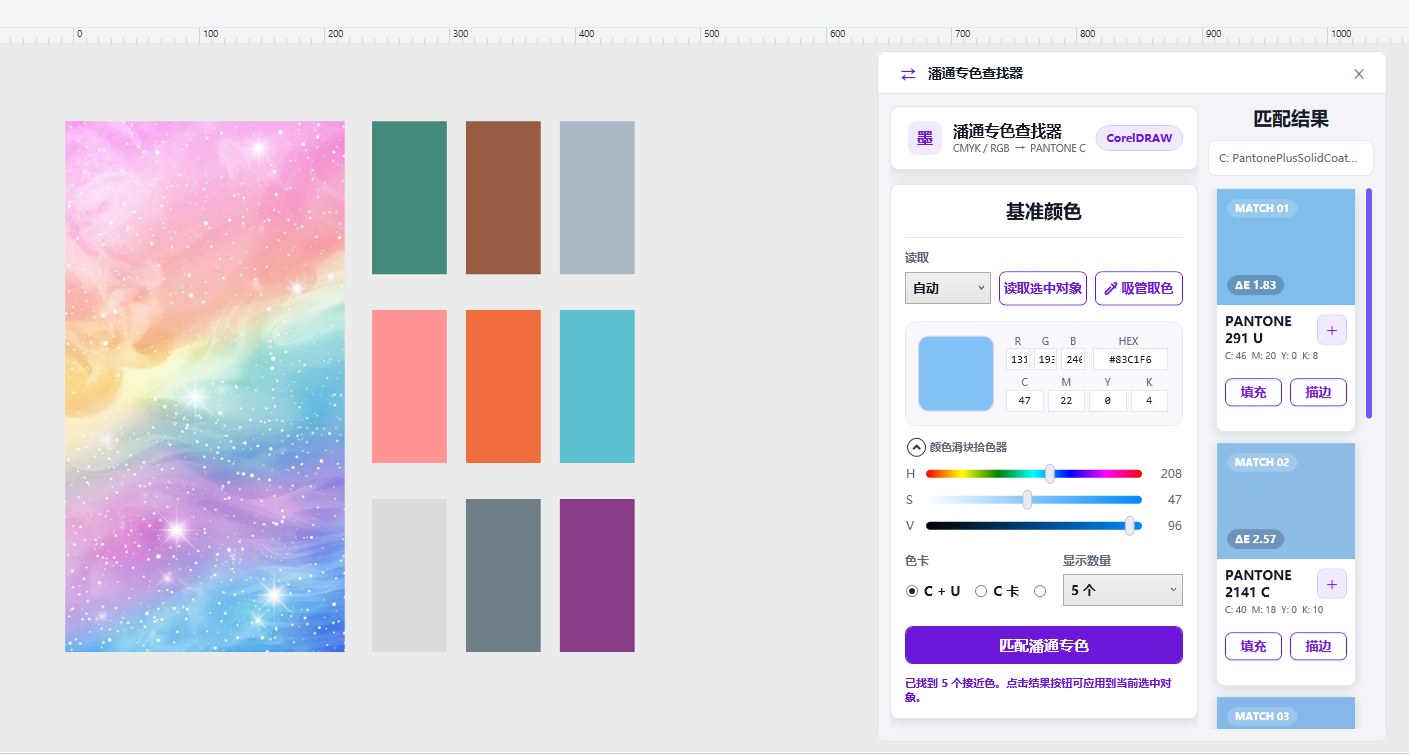Click the CorelDRAW badge
The image size is (1409, 754).
point(1139,138)
